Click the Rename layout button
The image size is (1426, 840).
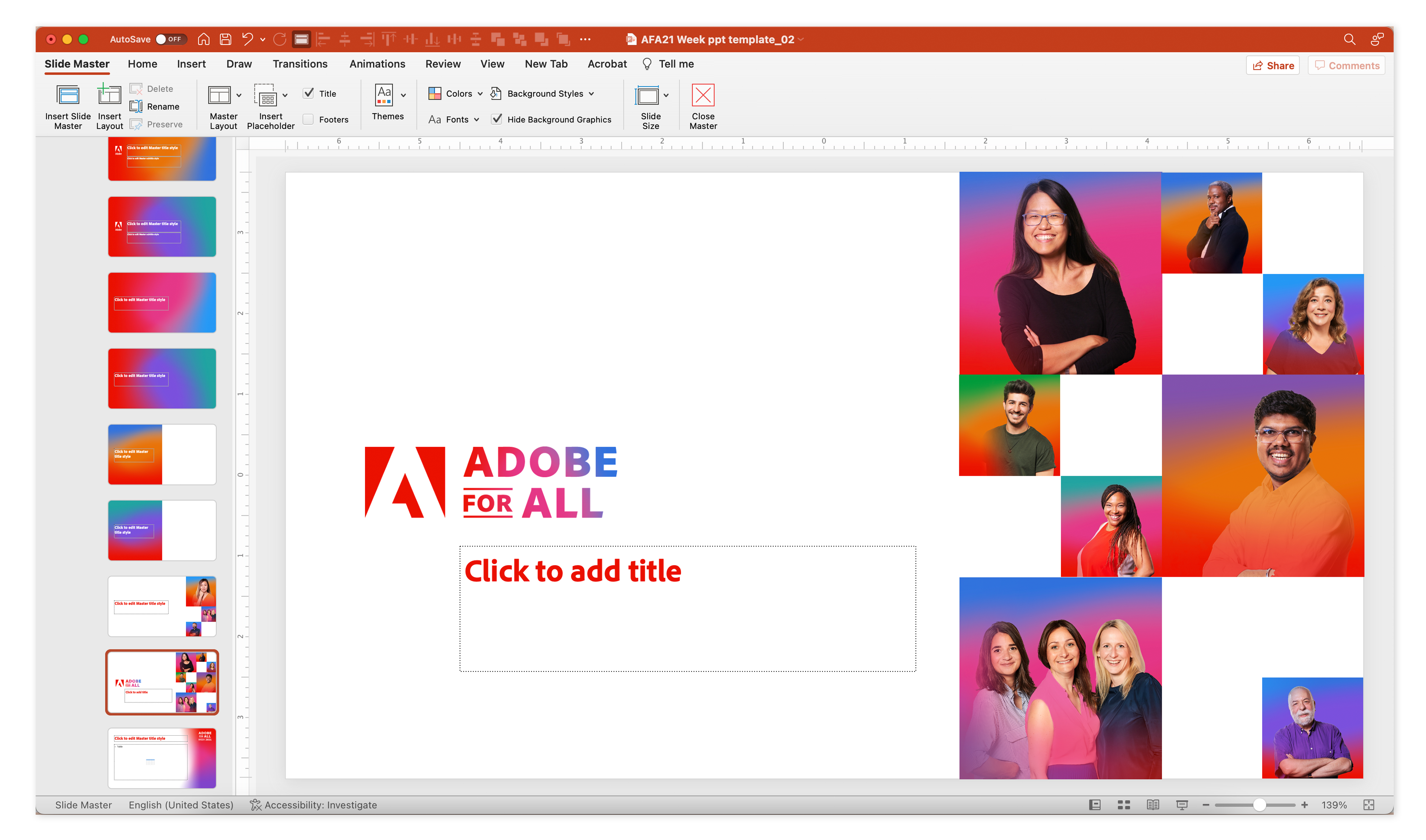point(154,107)
